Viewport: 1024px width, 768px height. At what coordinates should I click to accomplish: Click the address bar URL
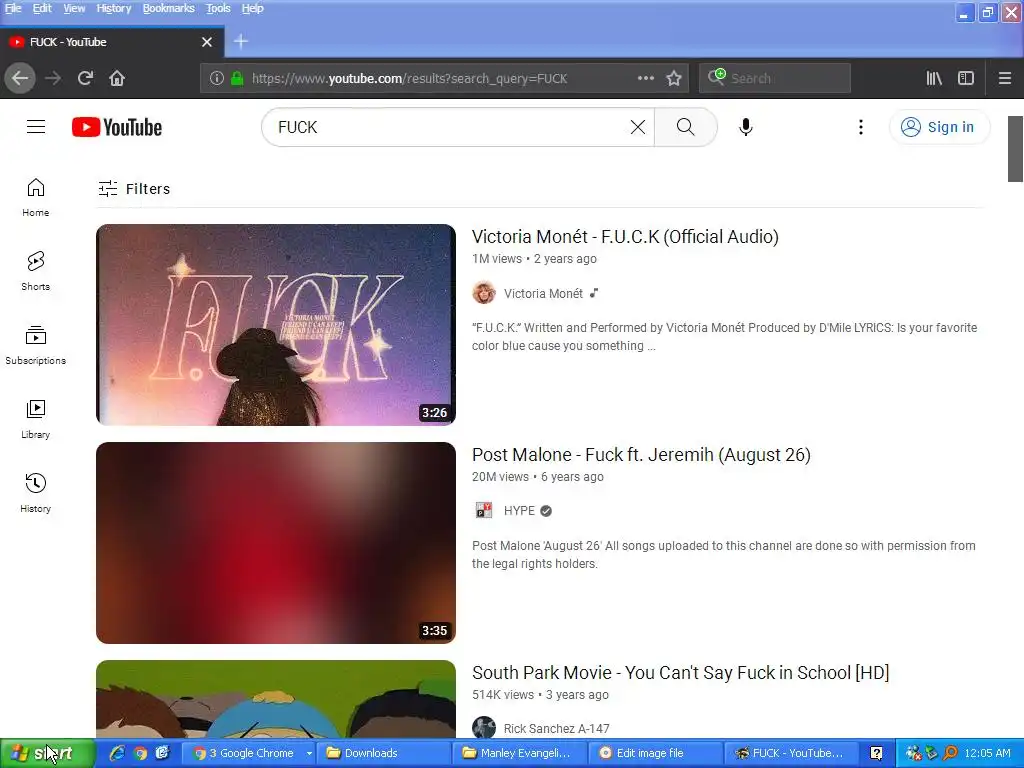(409, 78)
